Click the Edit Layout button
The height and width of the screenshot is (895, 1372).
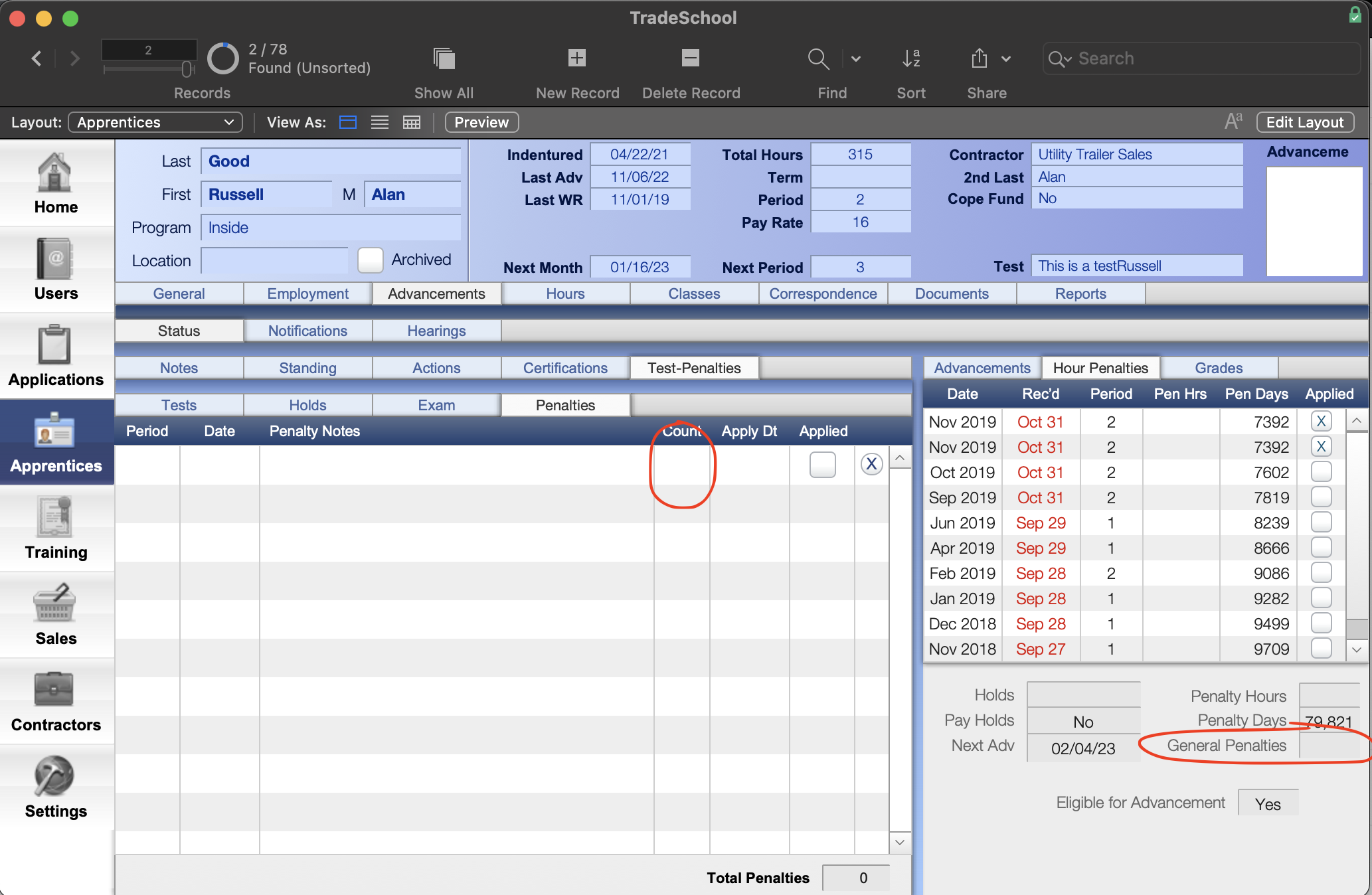pos(1305,122)
